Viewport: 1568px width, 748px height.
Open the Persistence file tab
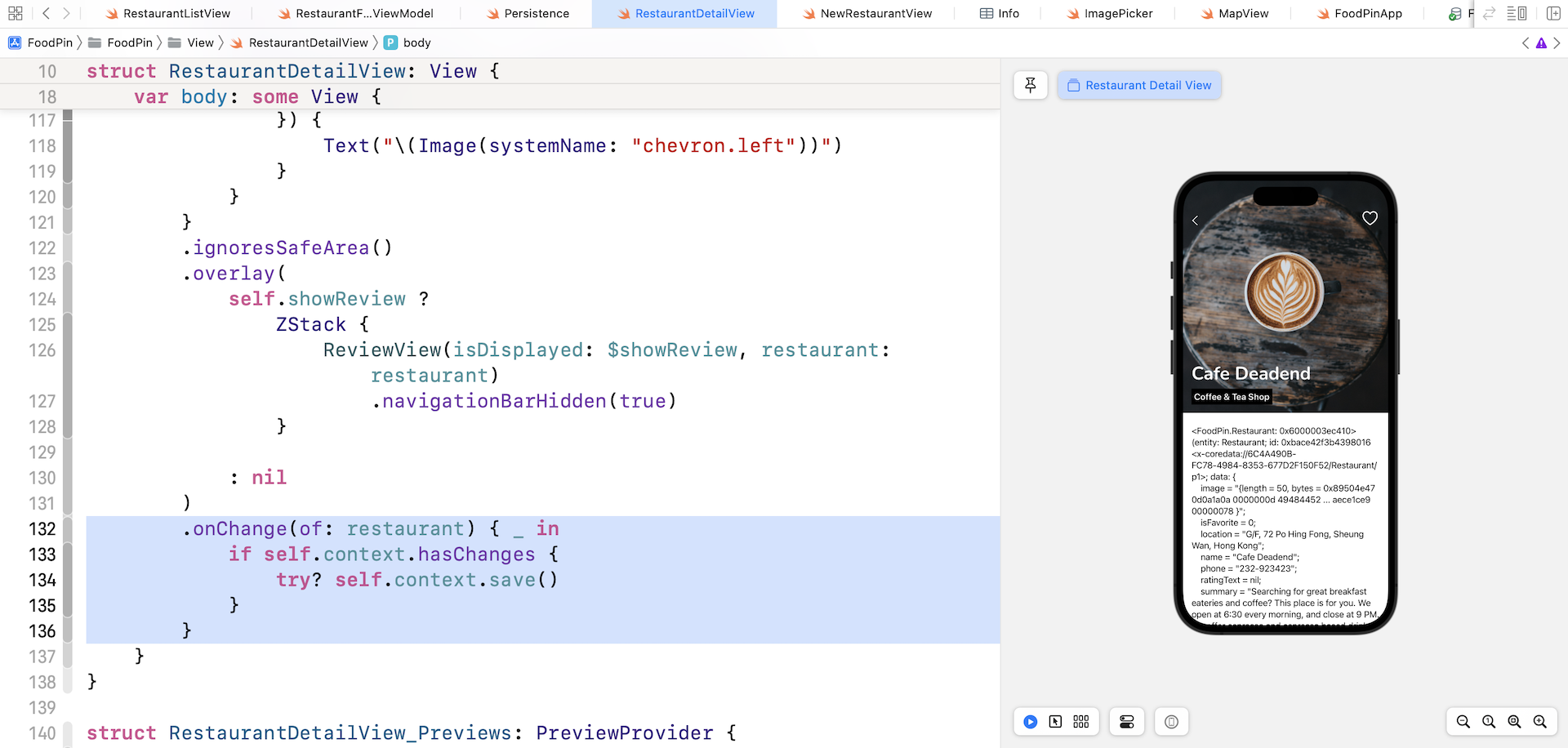click(536, 13)
